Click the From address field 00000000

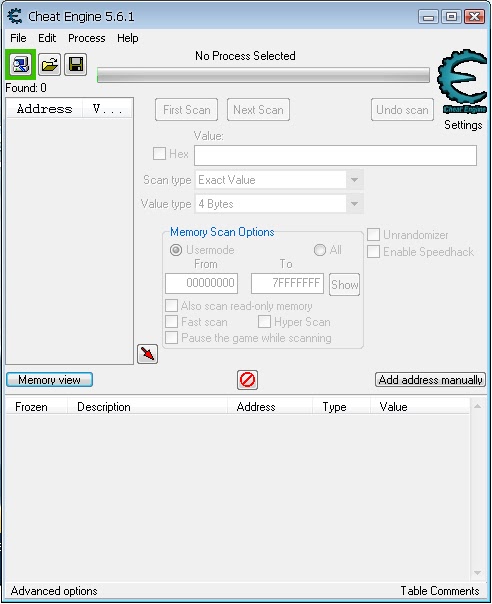(x=202, y=283)
